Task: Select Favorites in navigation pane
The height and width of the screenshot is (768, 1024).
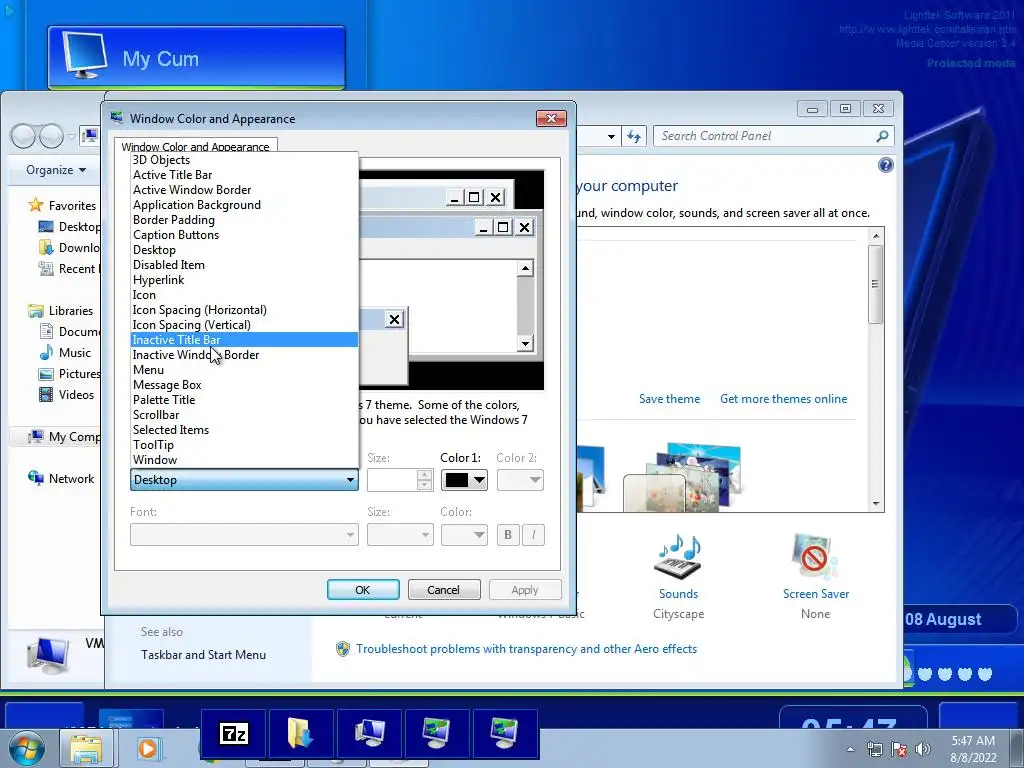Action: pos(63,206)
